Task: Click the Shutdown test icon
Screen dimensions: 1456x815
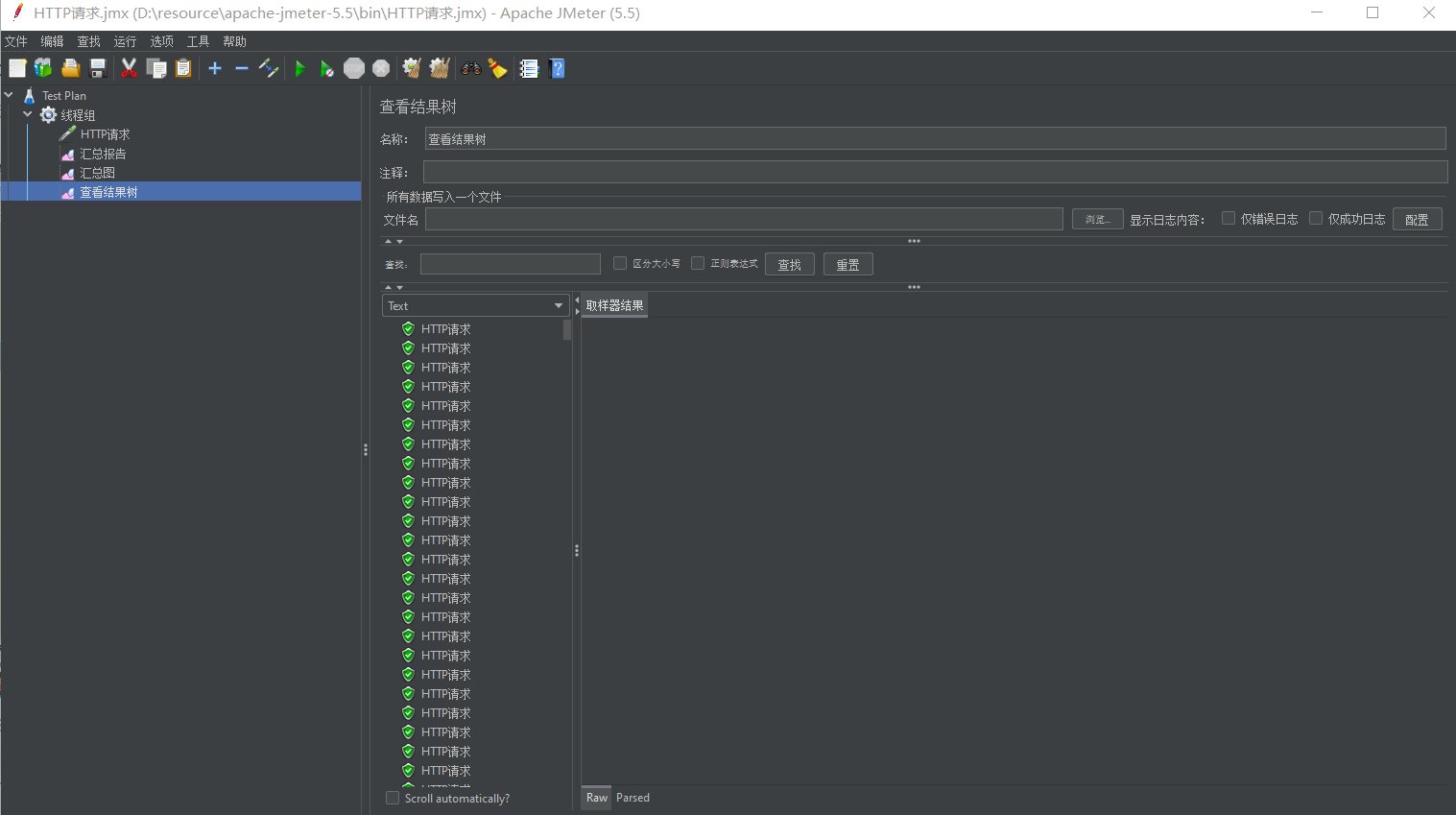Action: click(x=381, y=68)
